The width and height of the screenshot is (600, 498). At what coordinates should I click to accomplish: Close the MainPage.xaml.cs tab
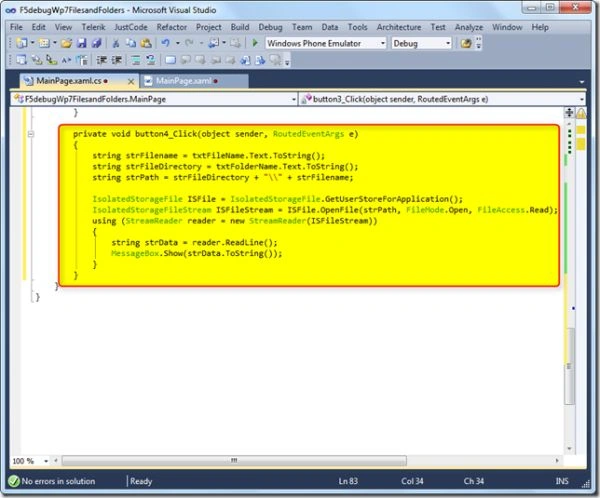[131, 81]
